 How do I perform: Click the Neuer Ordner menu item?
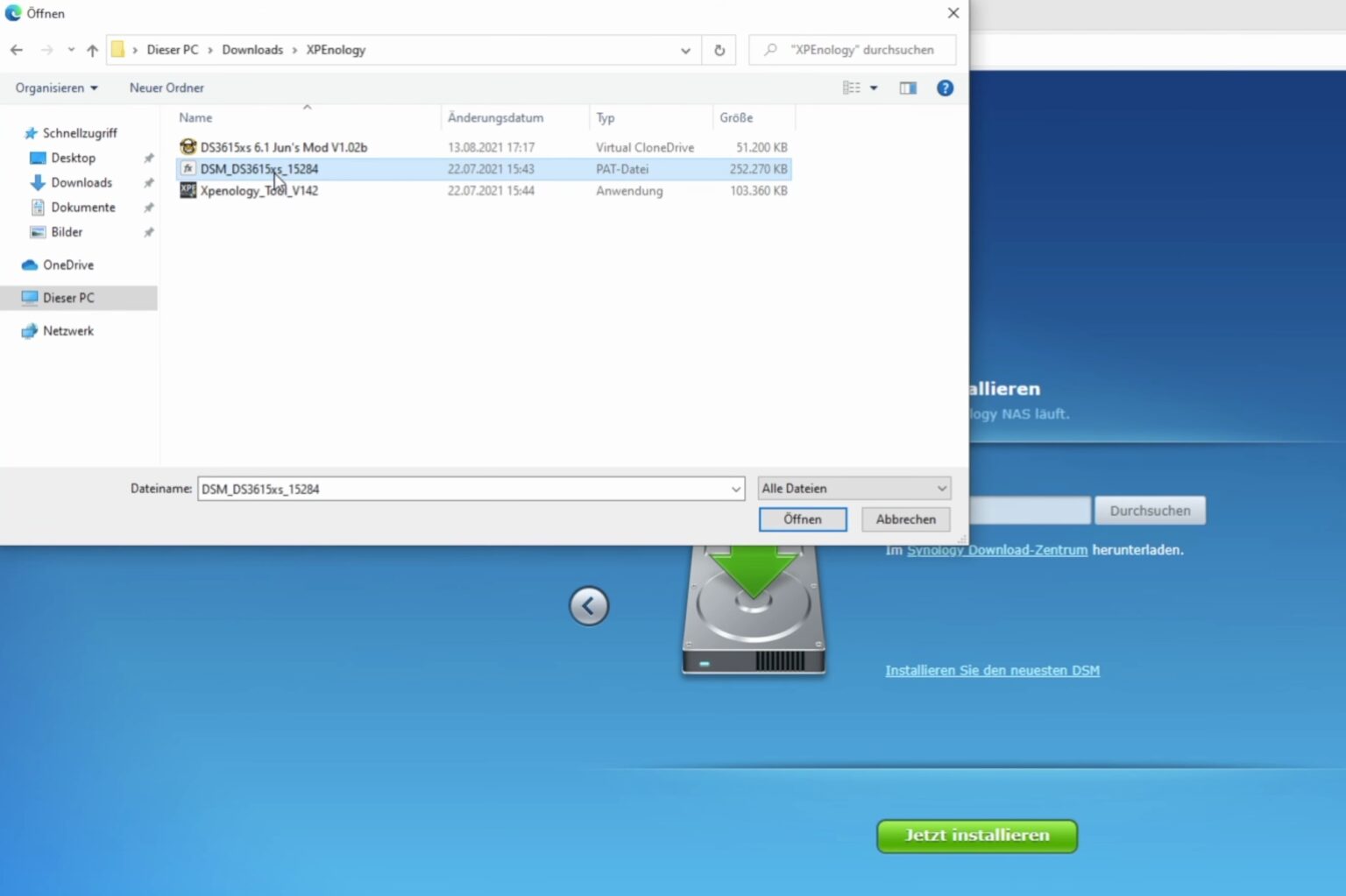coord(166,88)
